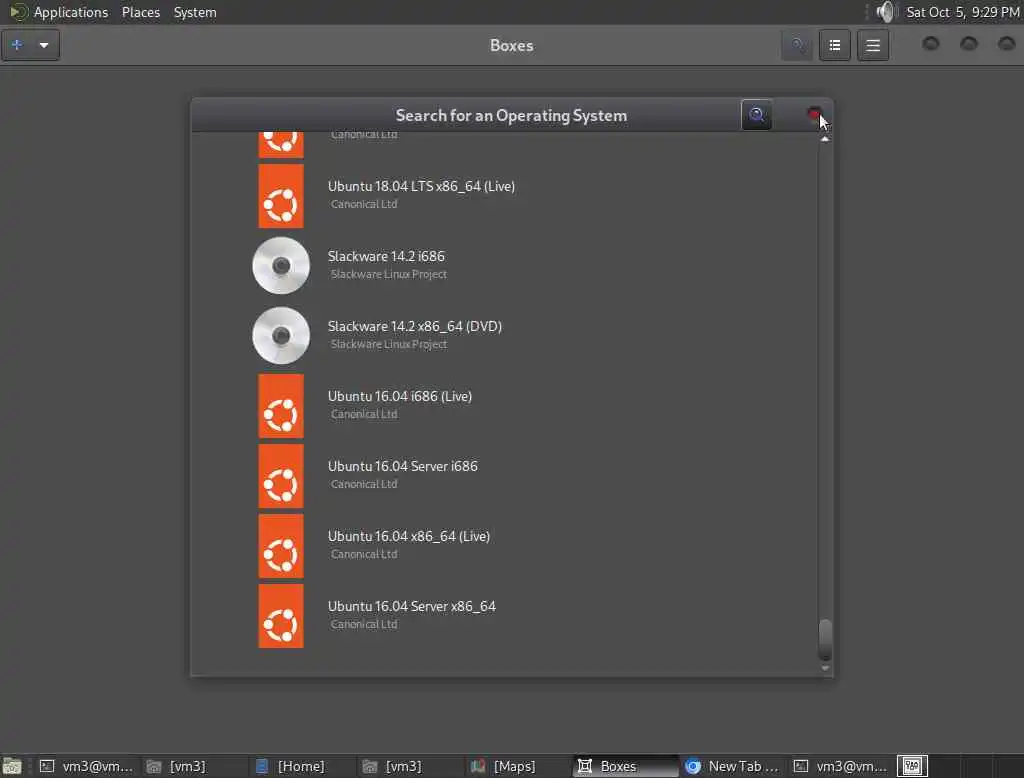Click the Slackware 14.2 i686 disc icon
1024x778 pixels.
[x=281, y=265]
